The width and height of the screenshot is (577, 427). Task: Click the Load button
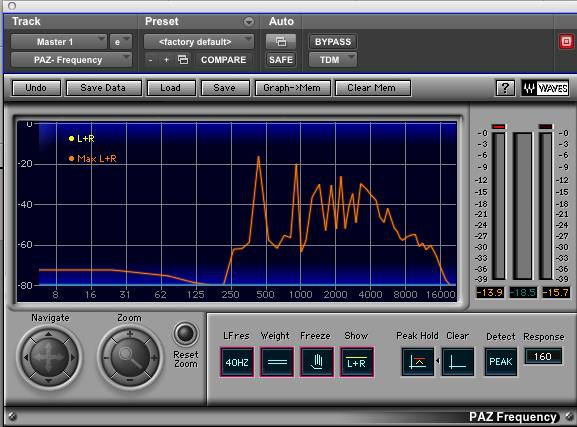171,88
